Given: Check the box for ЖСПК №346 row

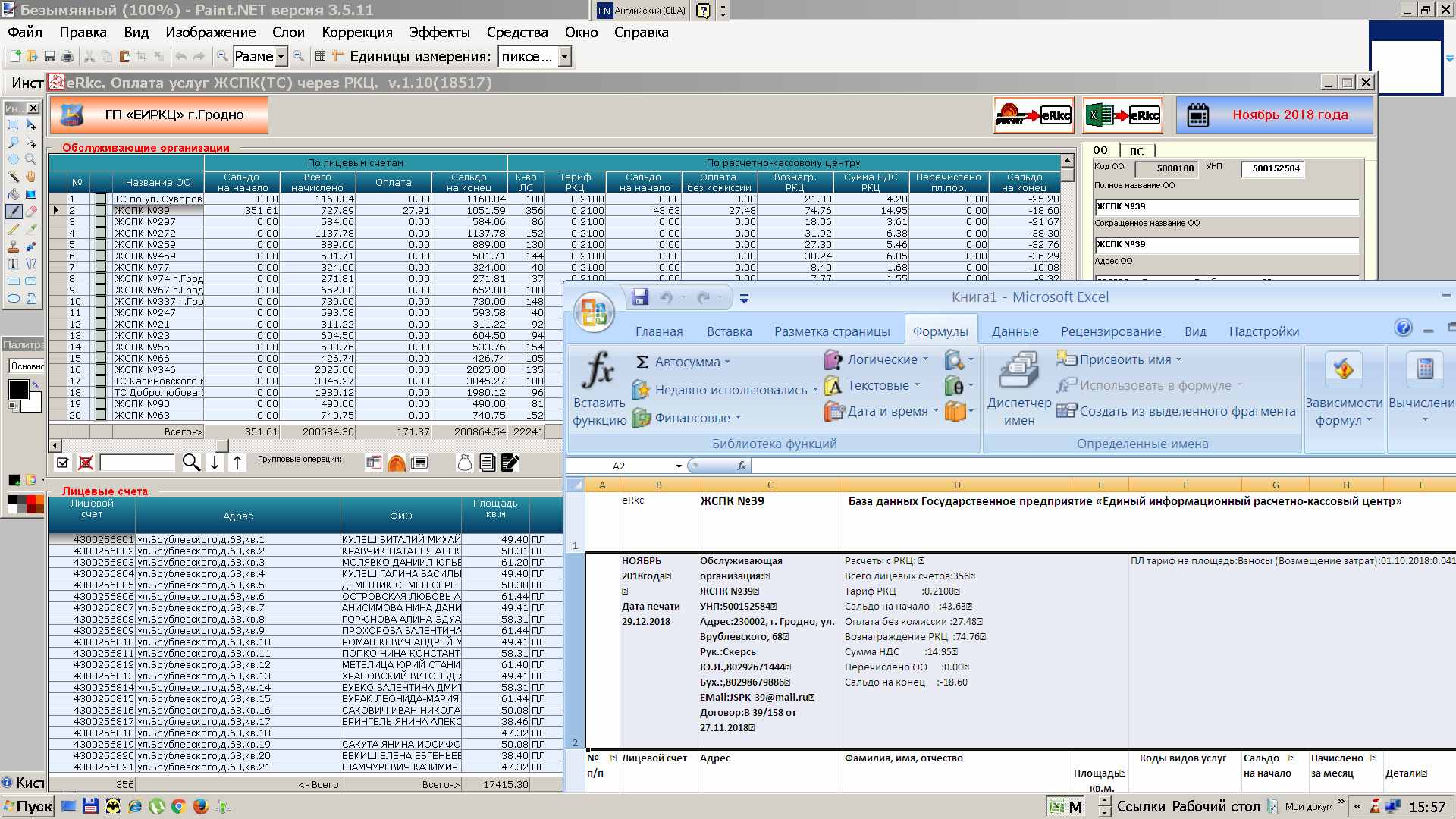Looking at the screenshot, I should pos(100,370).
